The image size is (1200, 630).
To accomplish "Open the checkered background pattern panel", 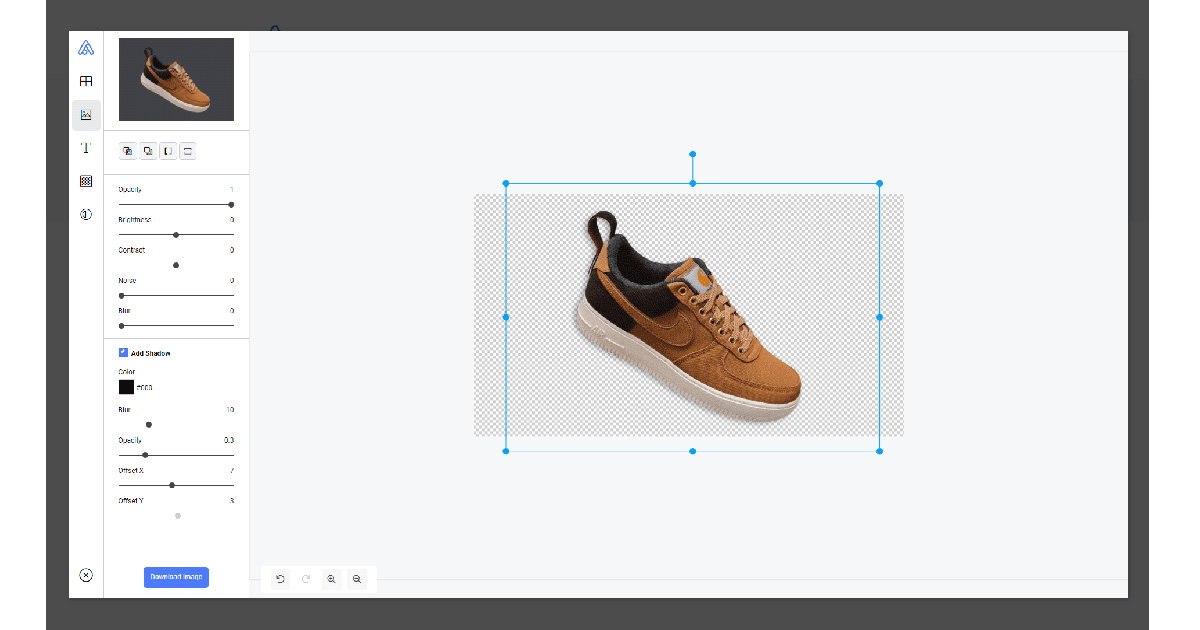I will tap(86, 181).
